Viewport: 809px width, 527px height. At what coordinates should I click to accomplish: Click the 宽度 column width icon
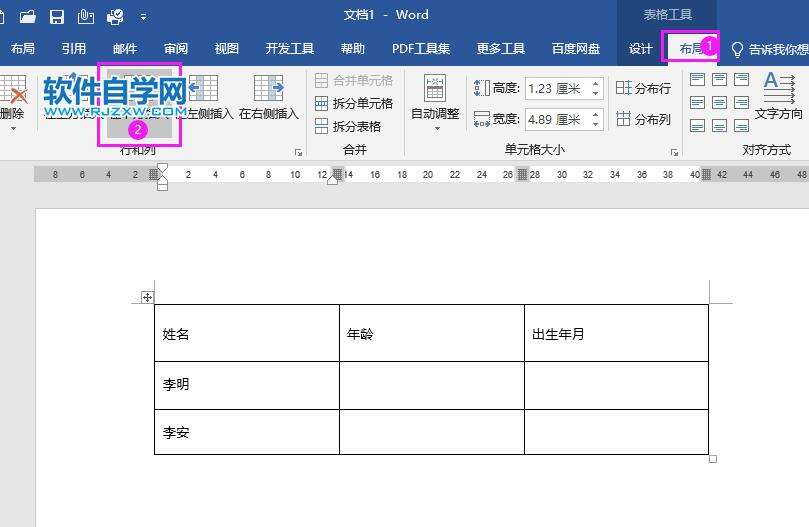[481, 119]
